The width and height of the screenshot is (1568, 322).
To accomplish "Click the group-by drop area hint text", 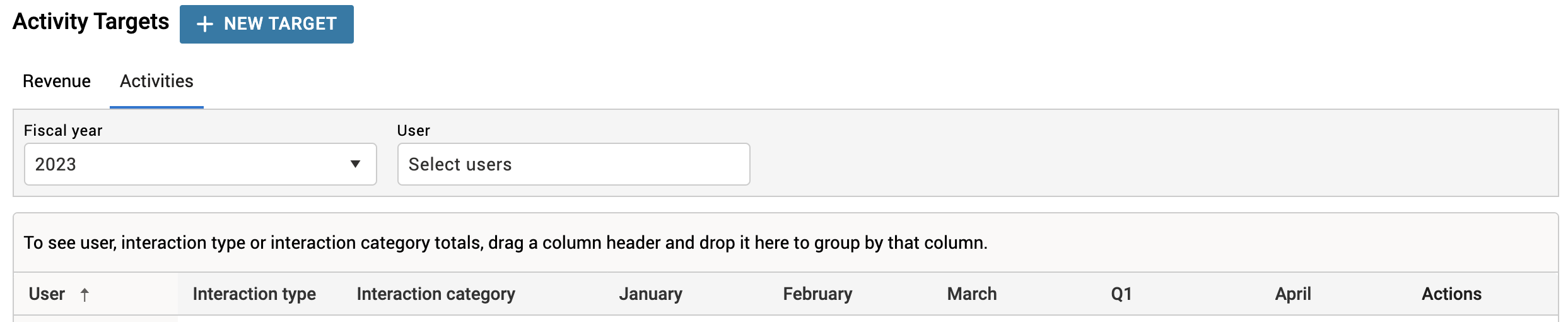I will (505, 243).
